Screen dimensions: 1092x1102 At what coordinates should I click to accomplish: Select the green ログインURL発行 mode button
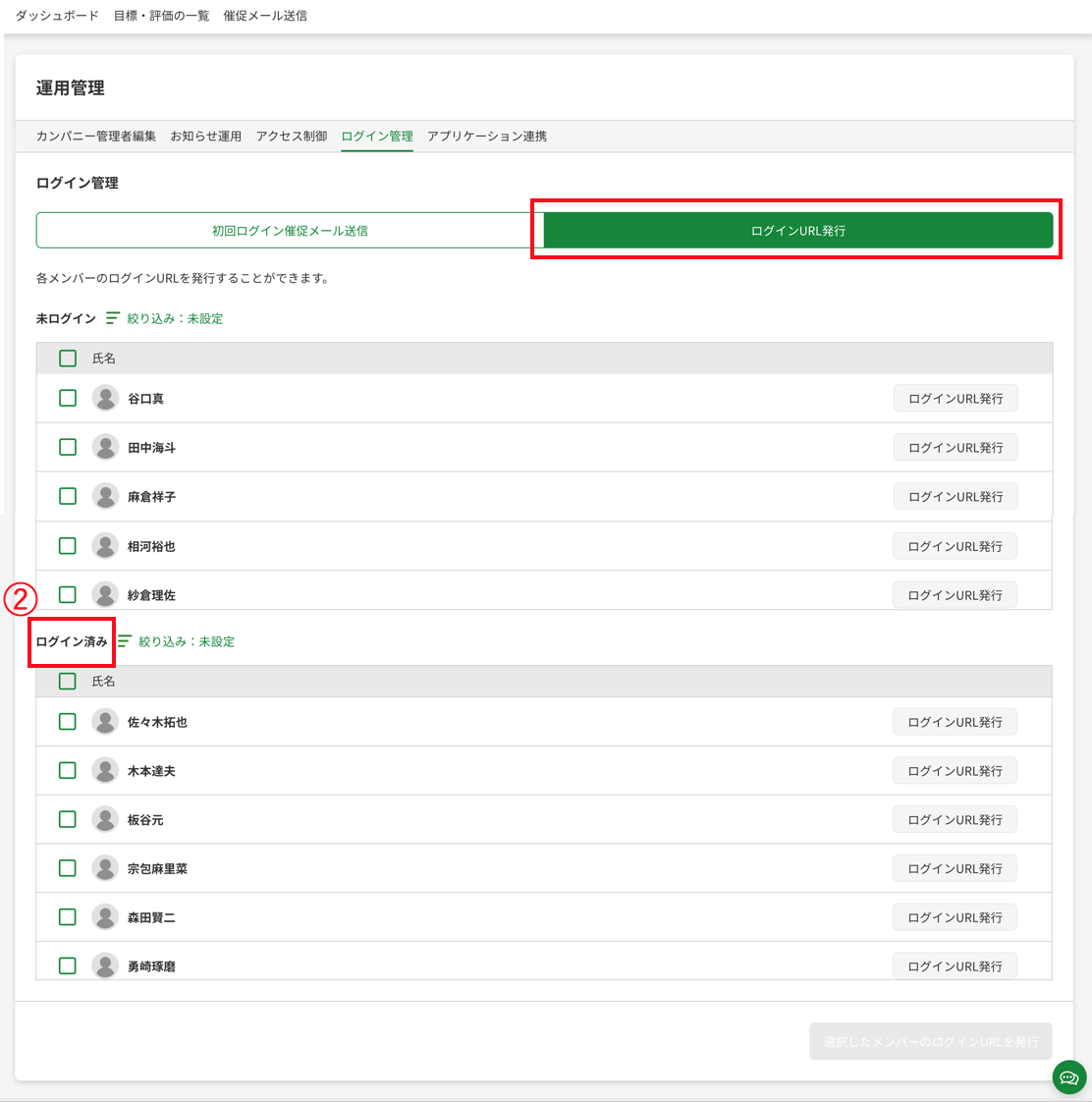[x=798, y=231]
